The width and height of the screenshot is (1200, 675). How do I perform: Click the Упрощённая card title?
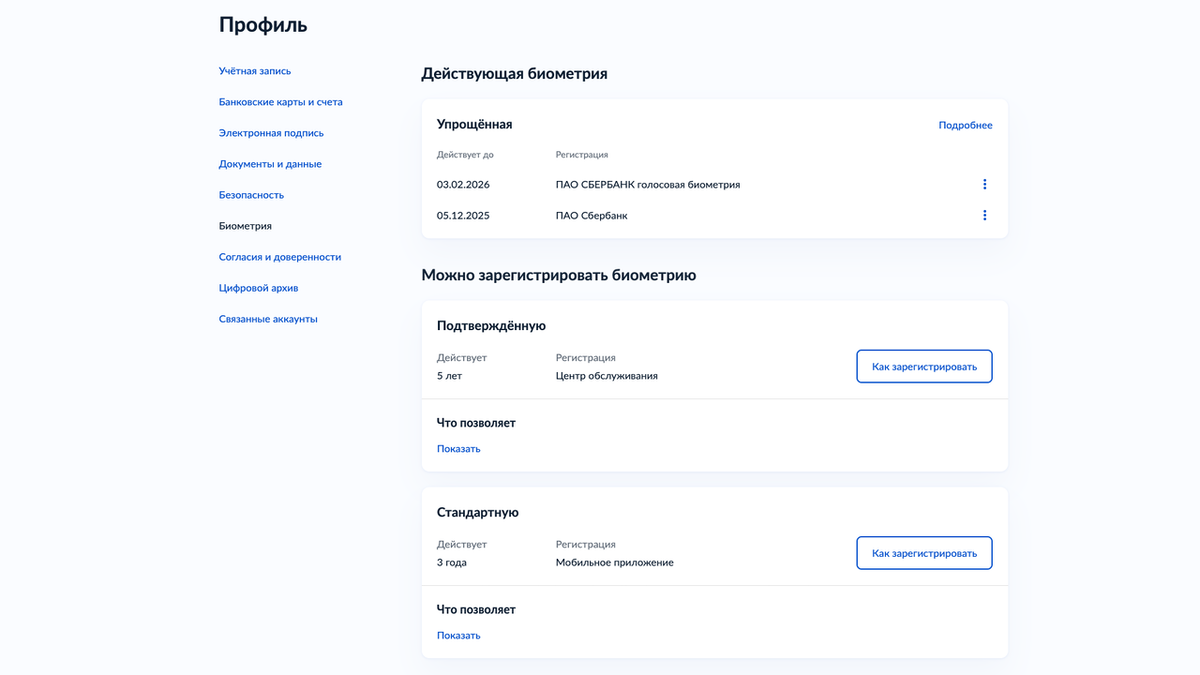coord(474,124)
